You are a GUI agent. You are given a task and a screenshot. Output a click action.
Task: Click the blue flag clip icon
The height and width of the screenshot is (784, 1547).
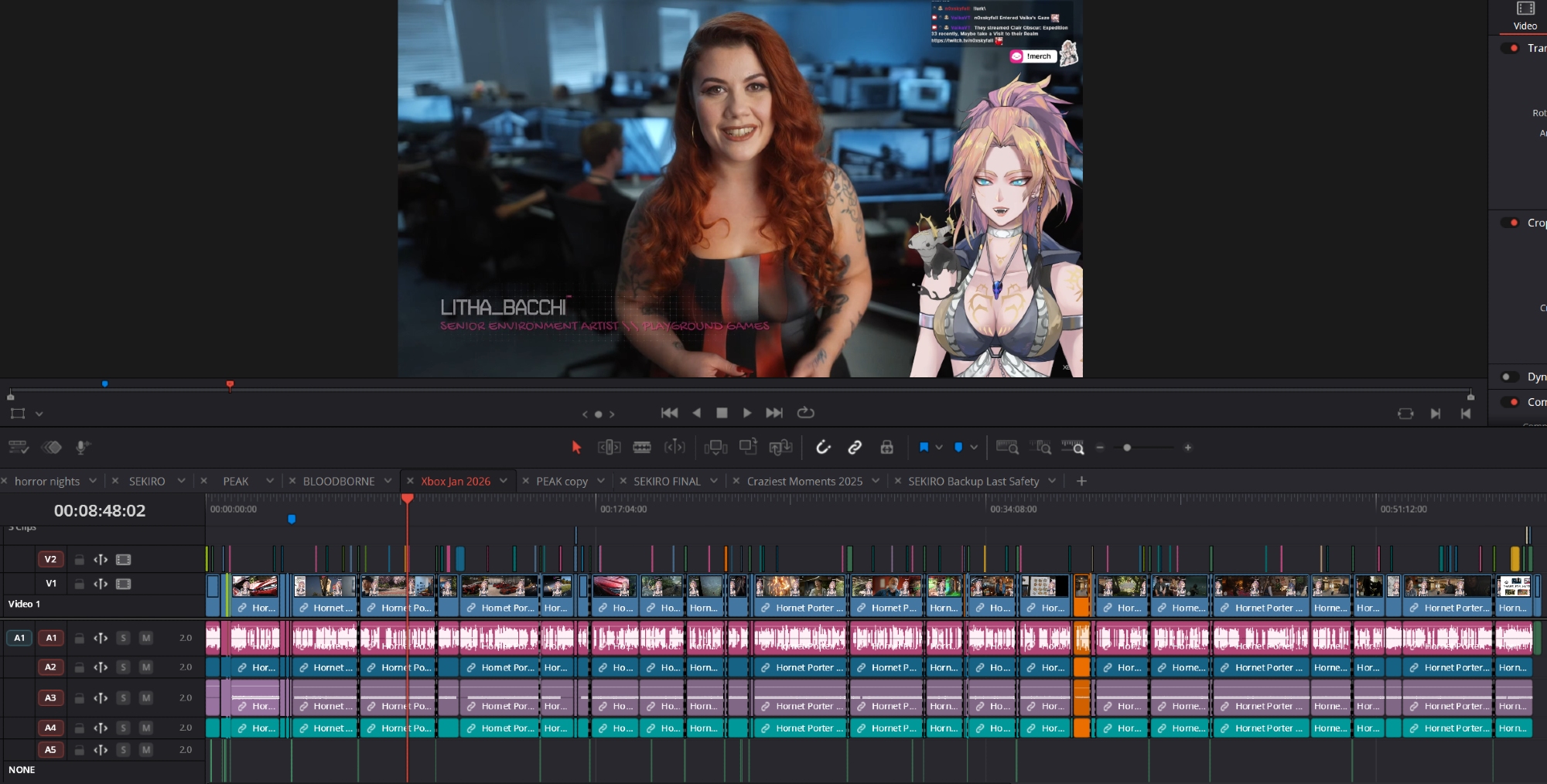pyautogui.click(x=924, y=447)
